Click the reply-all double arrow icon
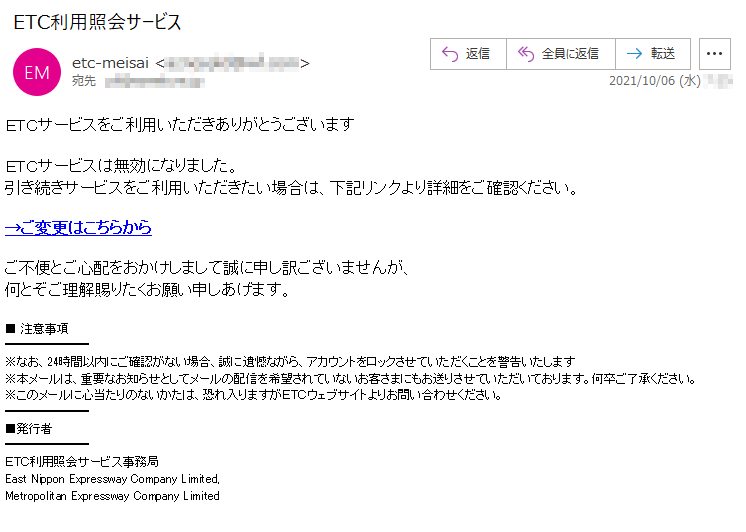Screen dimensions: 746x532 point(526,54)
